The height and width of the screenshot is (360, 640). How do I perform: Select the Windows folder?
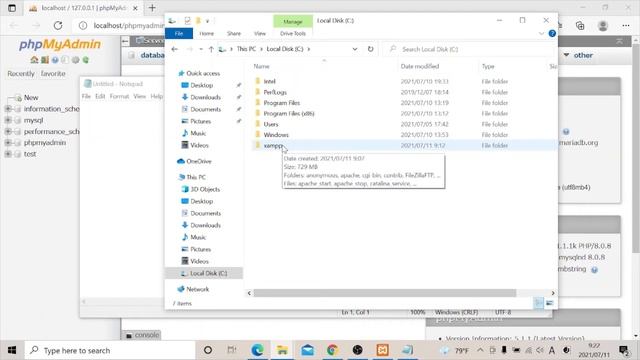point(276,135)
